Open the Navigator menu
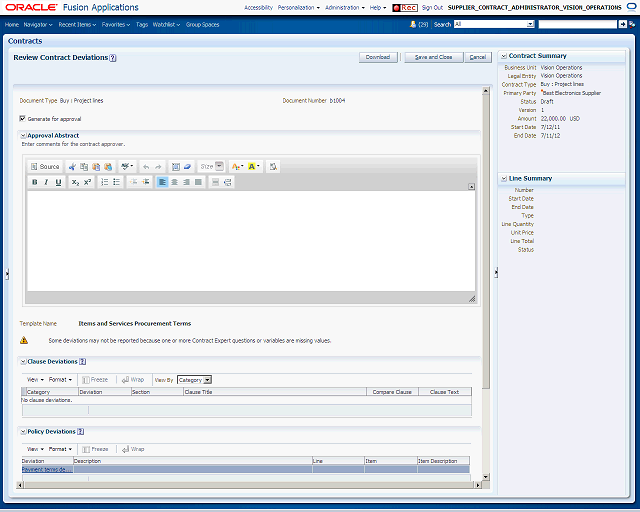Screen dimensions: 640x512 click(x=38, y=24)
